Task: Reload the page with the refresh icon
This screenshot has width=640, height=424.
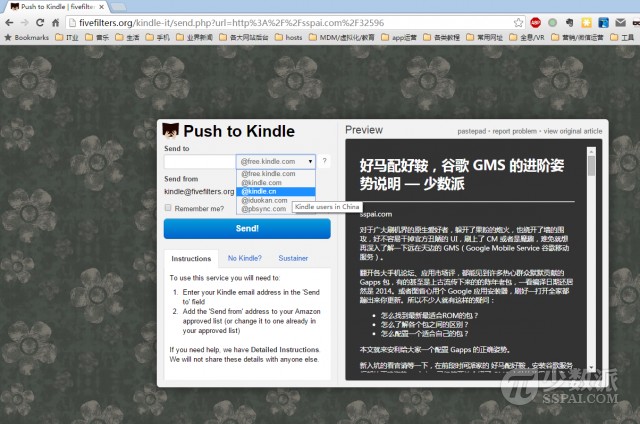Action: 40,23
